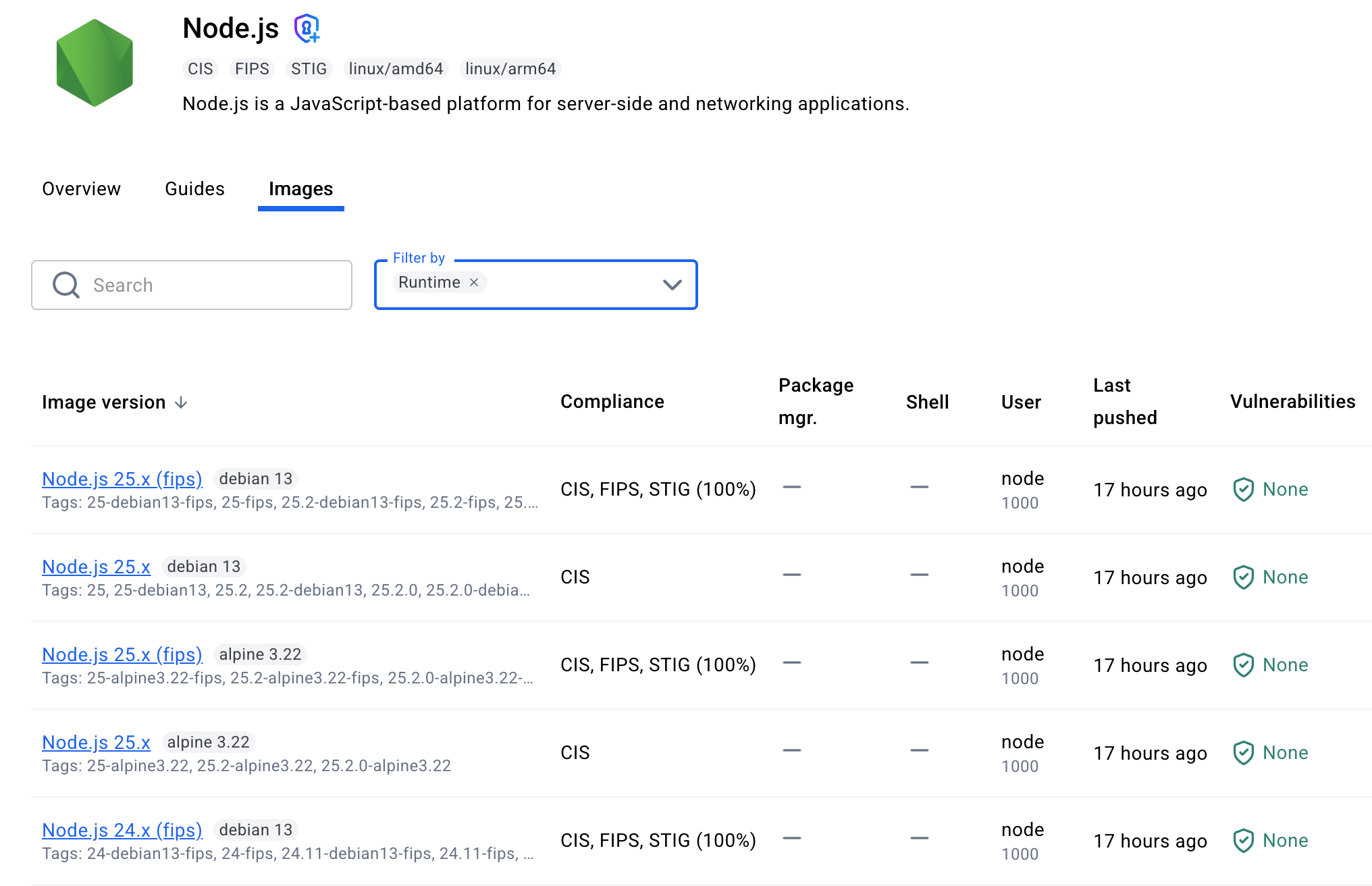
Task: Click shield icon in Node.js 25.x debian 13 row
Action: (x=1243, y=577)
